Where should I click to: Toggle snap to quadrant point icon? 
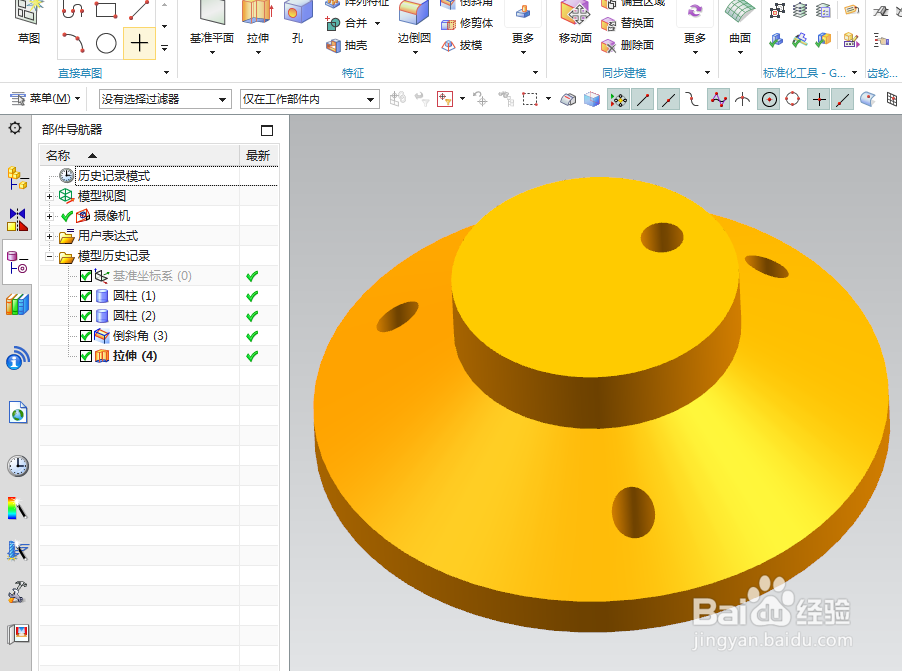point(793,99)
